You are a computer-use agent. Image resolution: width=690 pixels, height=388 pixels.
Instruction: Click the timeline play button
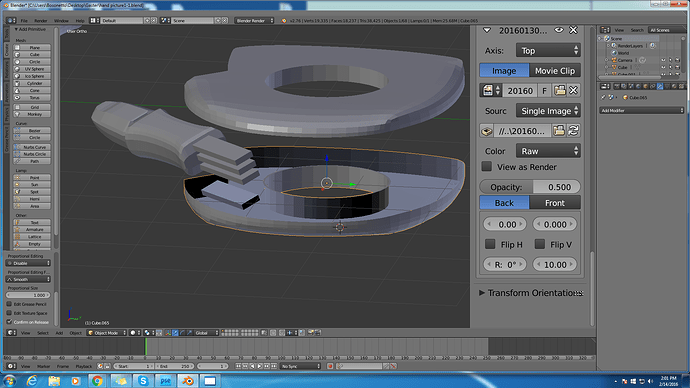(260, 366)
